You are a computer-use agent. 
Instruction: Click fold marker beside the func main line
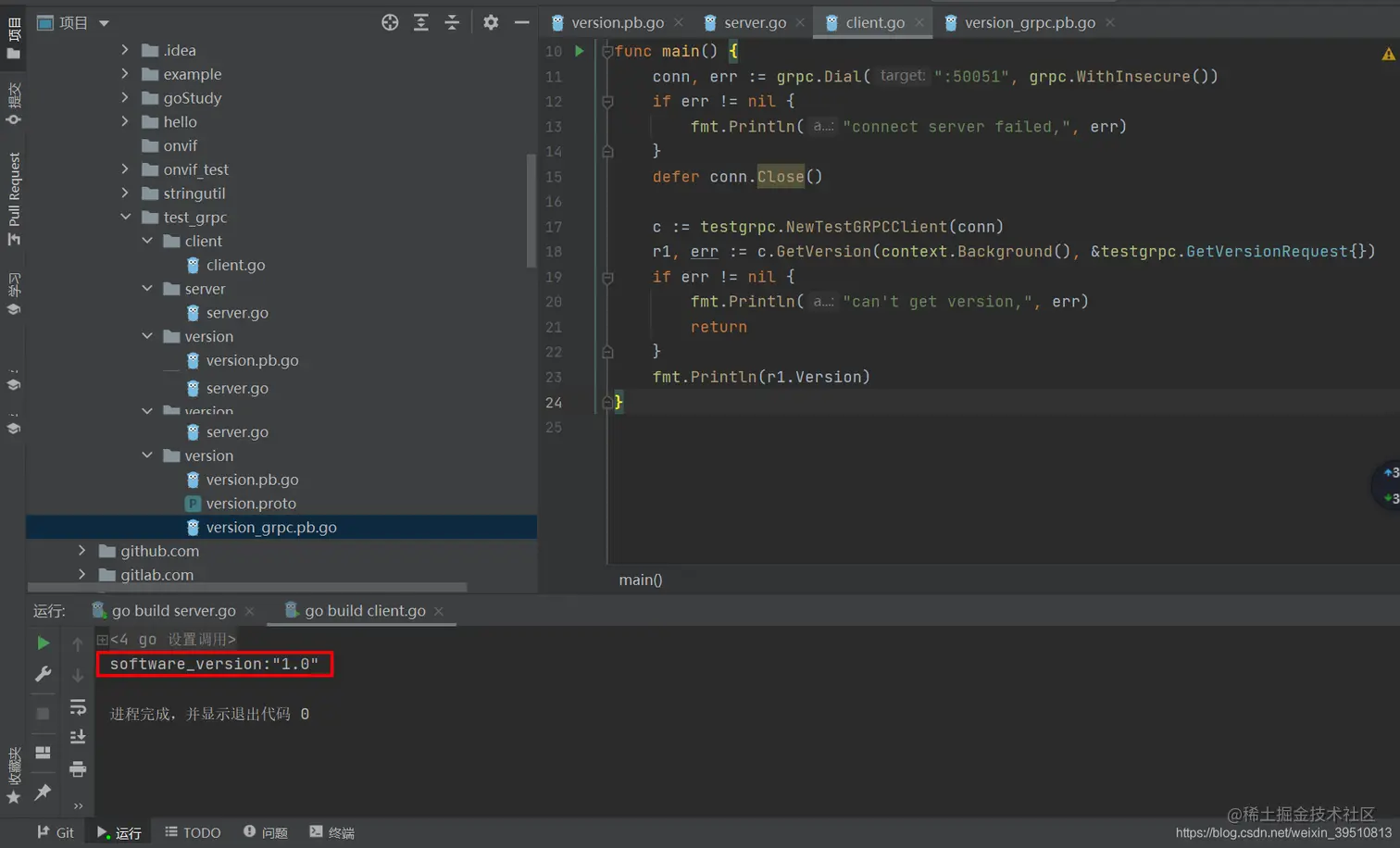coord(607,52)
